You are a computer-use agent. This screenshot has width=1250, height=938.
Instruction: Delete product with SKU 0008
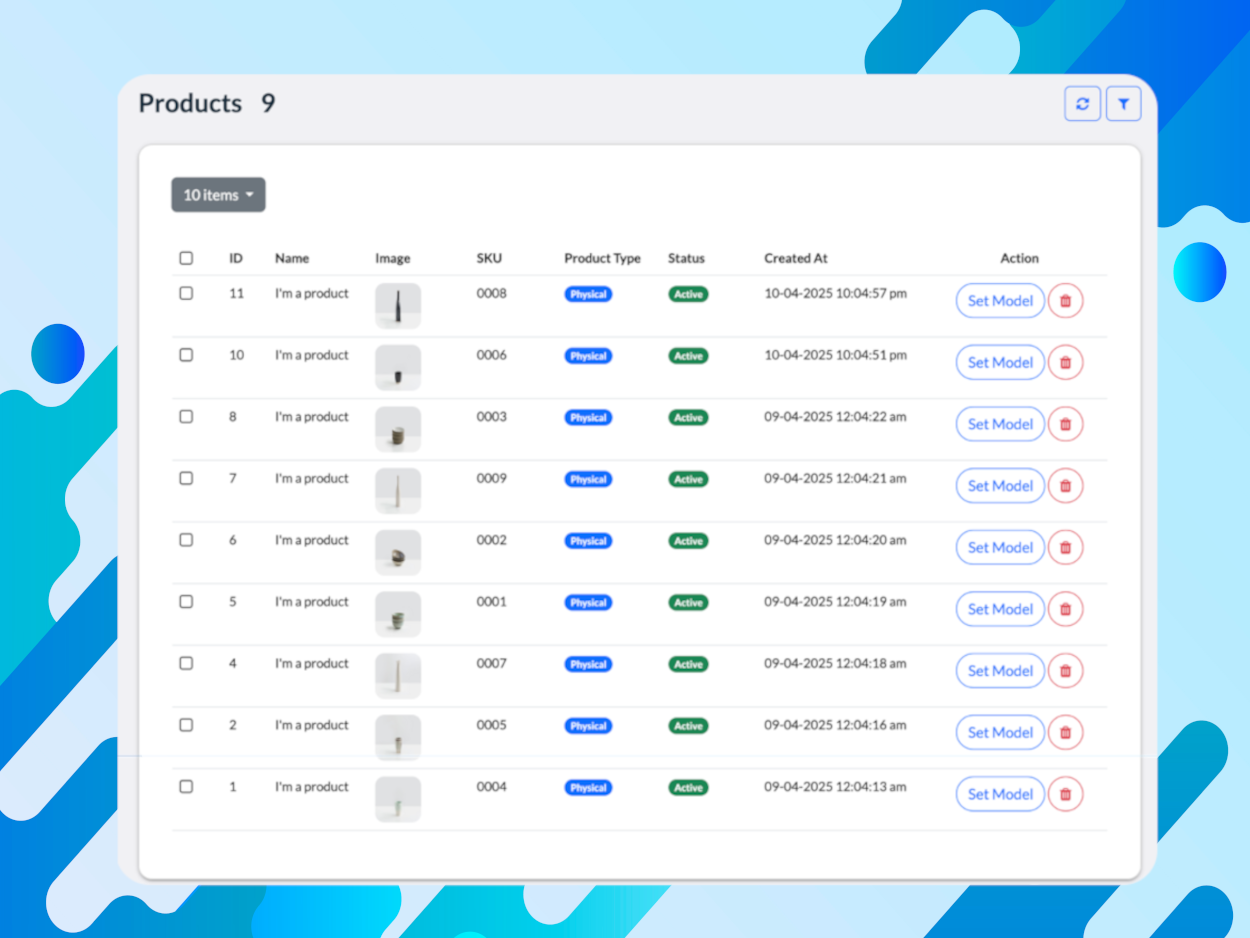pyautogui.click(x=1065, y=301)
